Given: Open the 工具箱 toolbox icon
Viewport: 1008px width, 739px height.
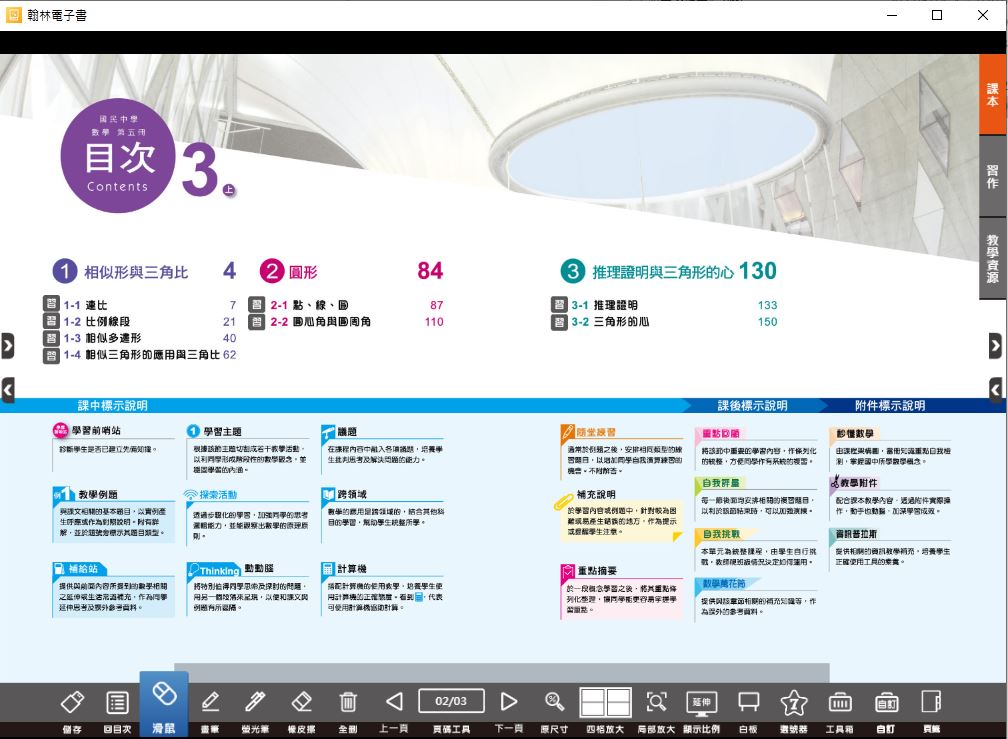Looking at the screenshot, I should pyautogui.click(x=840, y=702).
